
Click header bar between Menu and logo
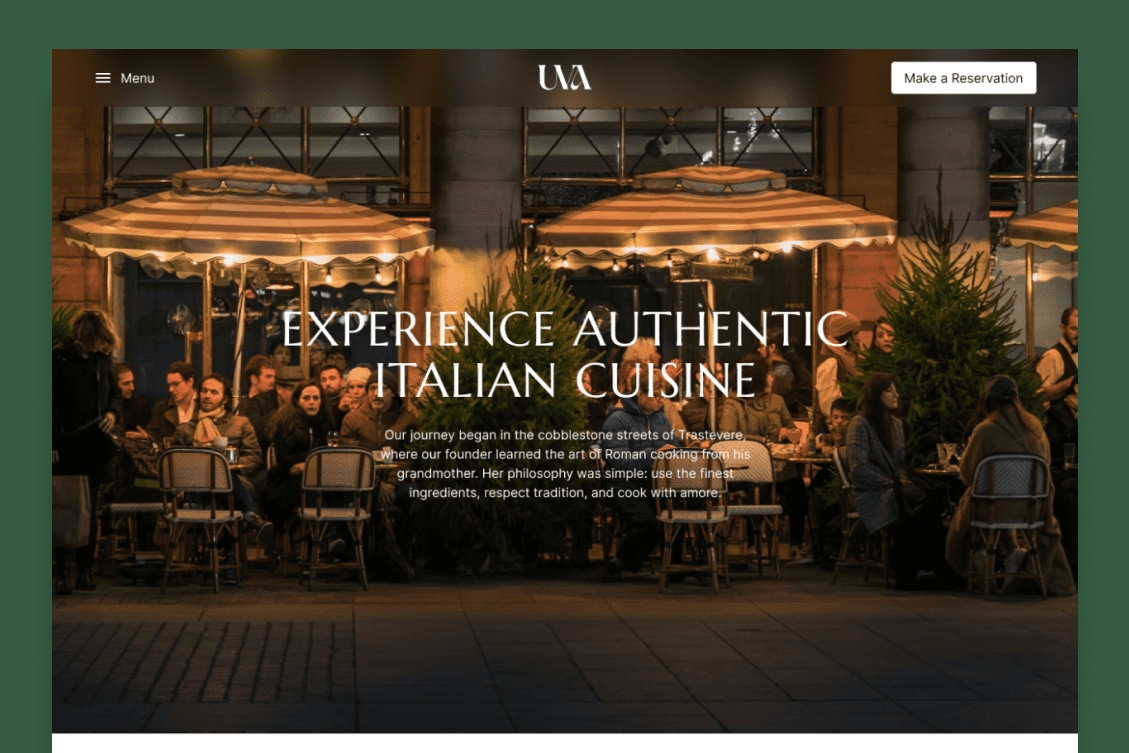click(346, 78)
